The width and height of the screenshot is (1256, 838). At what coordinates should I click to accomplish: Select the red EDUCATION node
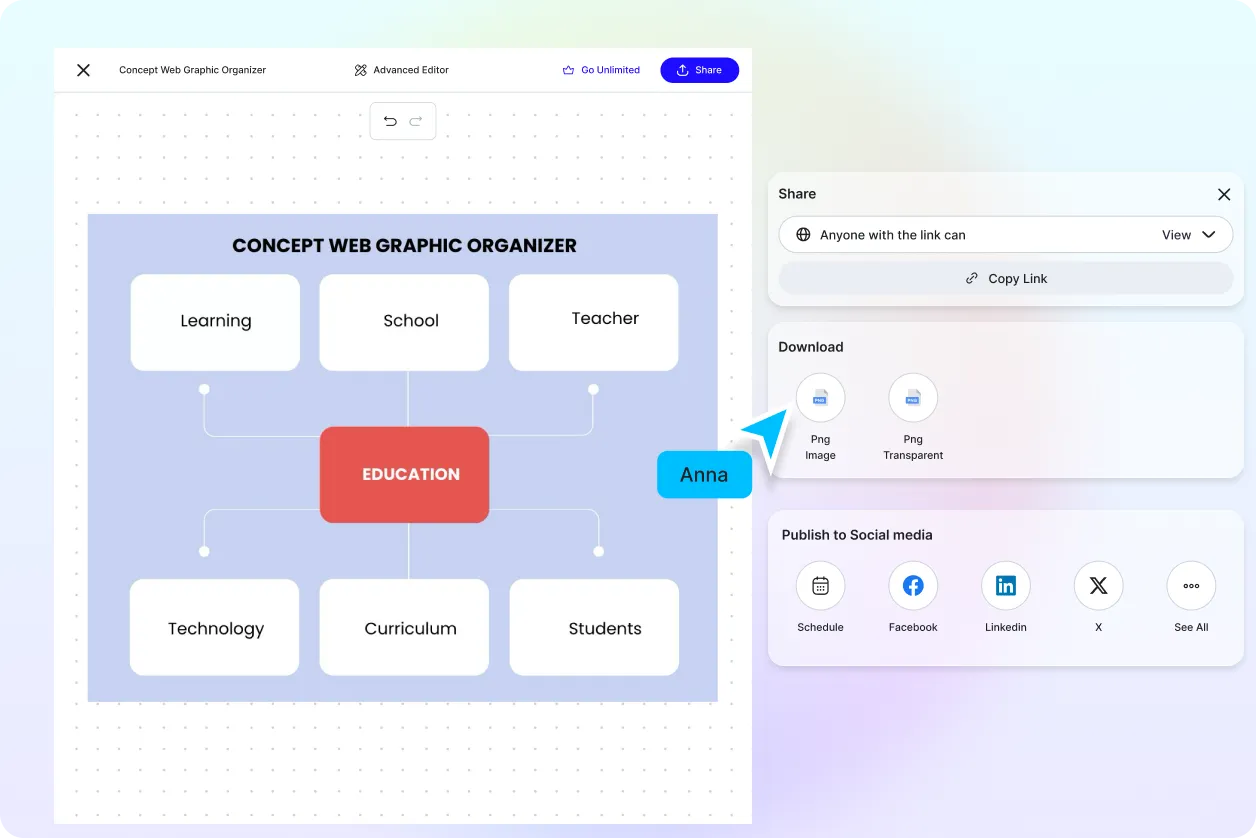[404, 474]
